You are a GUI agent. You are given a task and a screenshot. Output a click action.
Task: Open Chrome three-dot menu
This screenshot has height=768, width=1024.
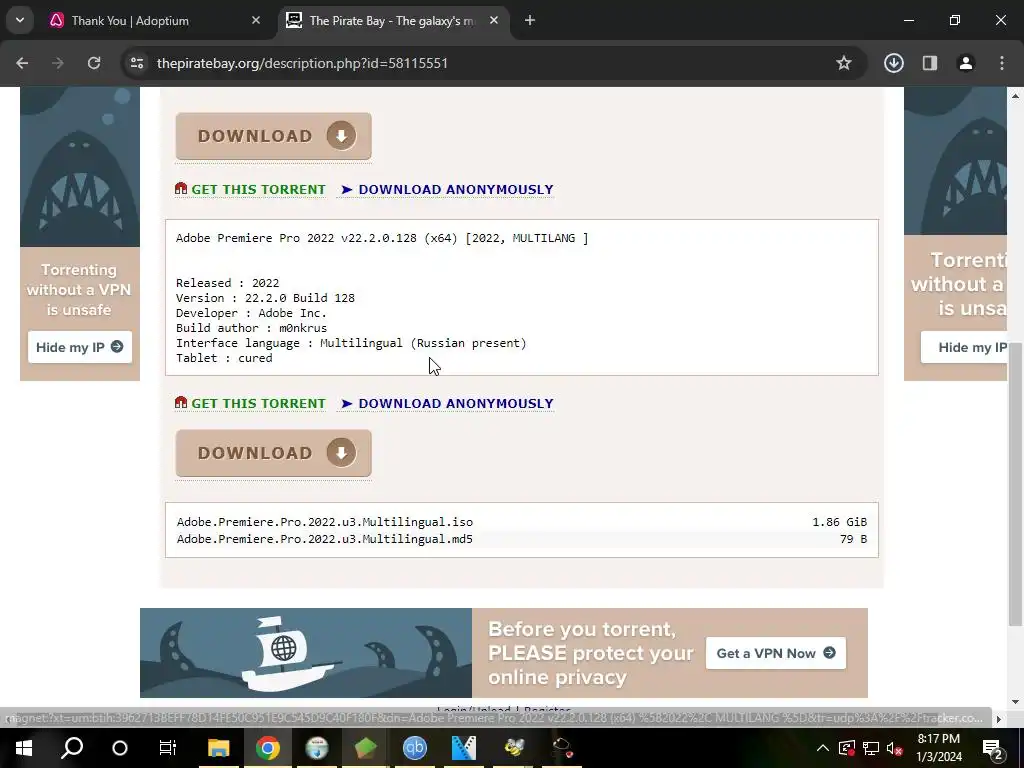coord(1002,63)
